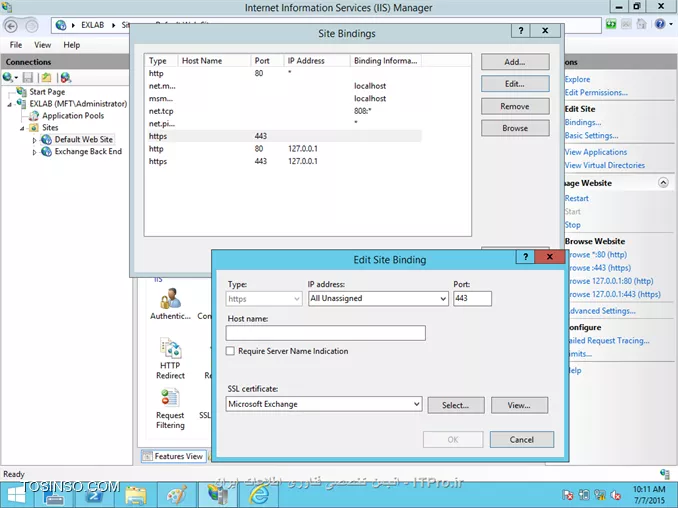The width and height of the screenshot is (678, 508).
Task: Click the View... certificate button
Action: pyautogui.click(x=519, y=405)
